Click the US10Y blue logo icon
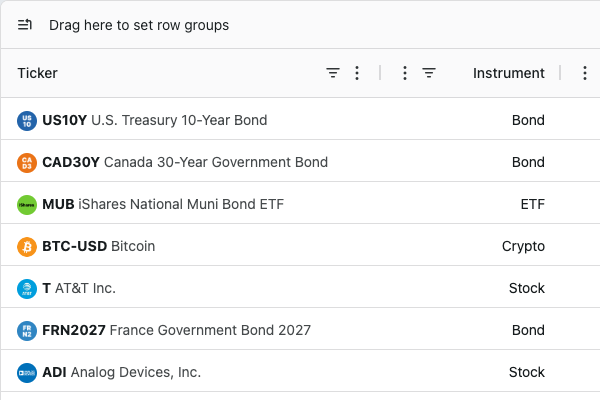The height and width of the screenshot is (400, 600). coord(27,121)
